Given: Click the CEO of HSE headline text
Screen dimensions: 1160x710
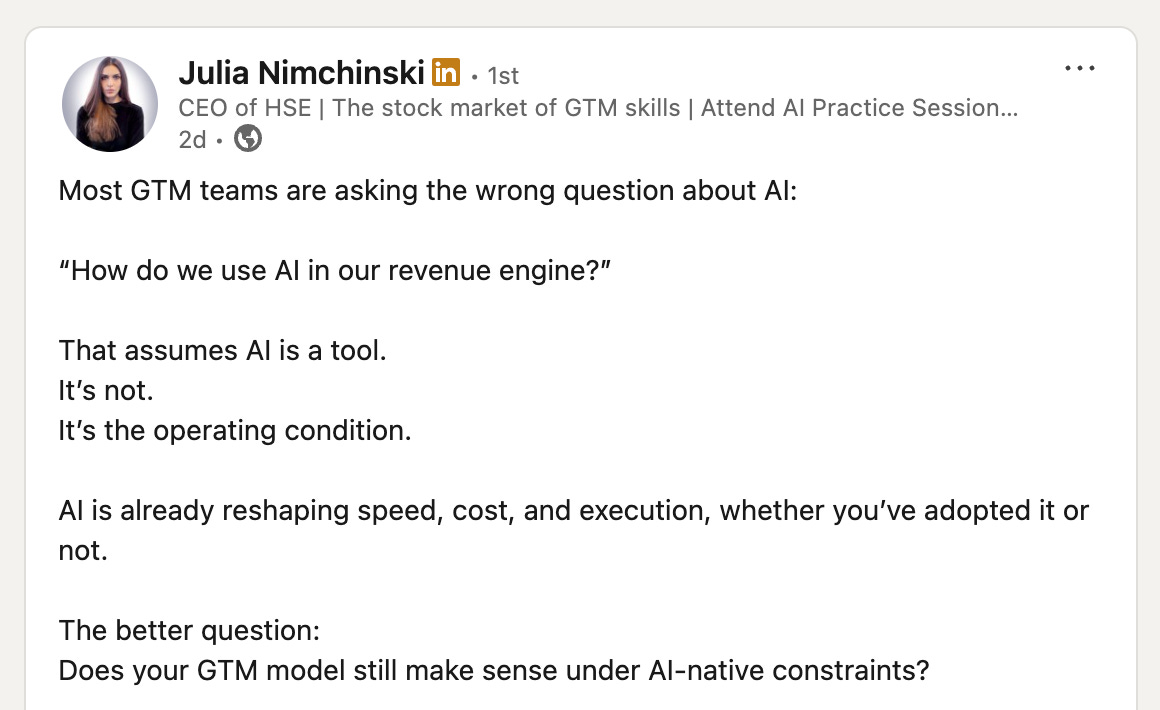Looking at the screenshot, I should coord(245,108).
